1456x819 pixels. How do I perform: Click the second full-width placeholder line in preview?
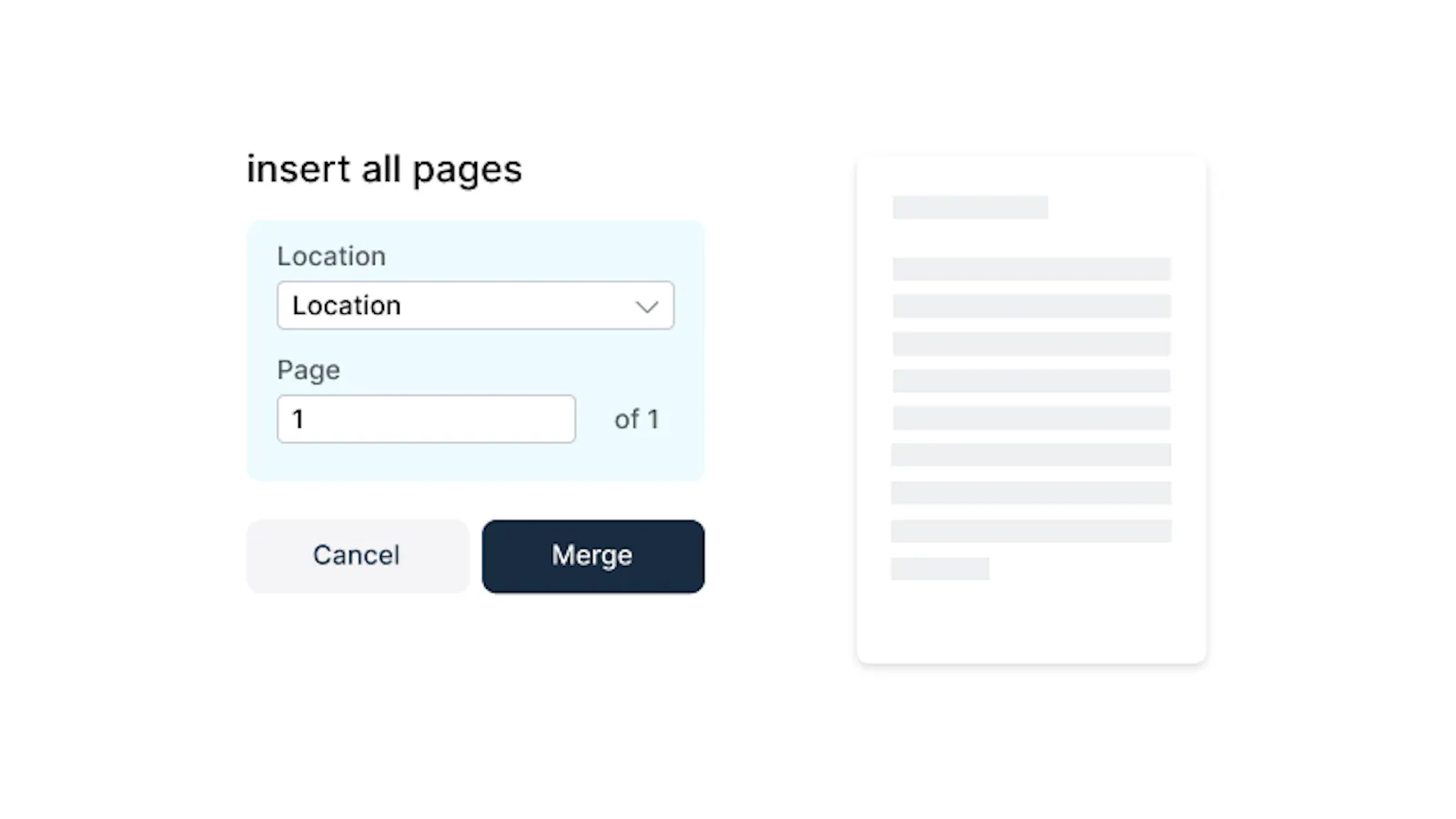1031,307
